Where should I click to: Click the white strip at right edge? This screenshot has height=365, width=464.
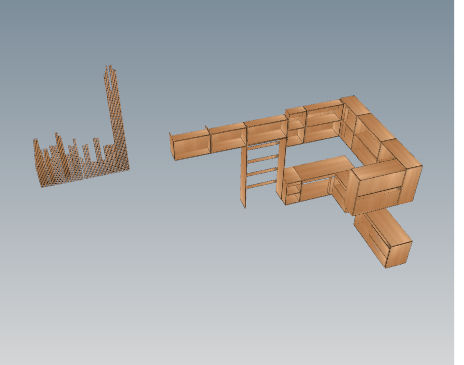459,182
